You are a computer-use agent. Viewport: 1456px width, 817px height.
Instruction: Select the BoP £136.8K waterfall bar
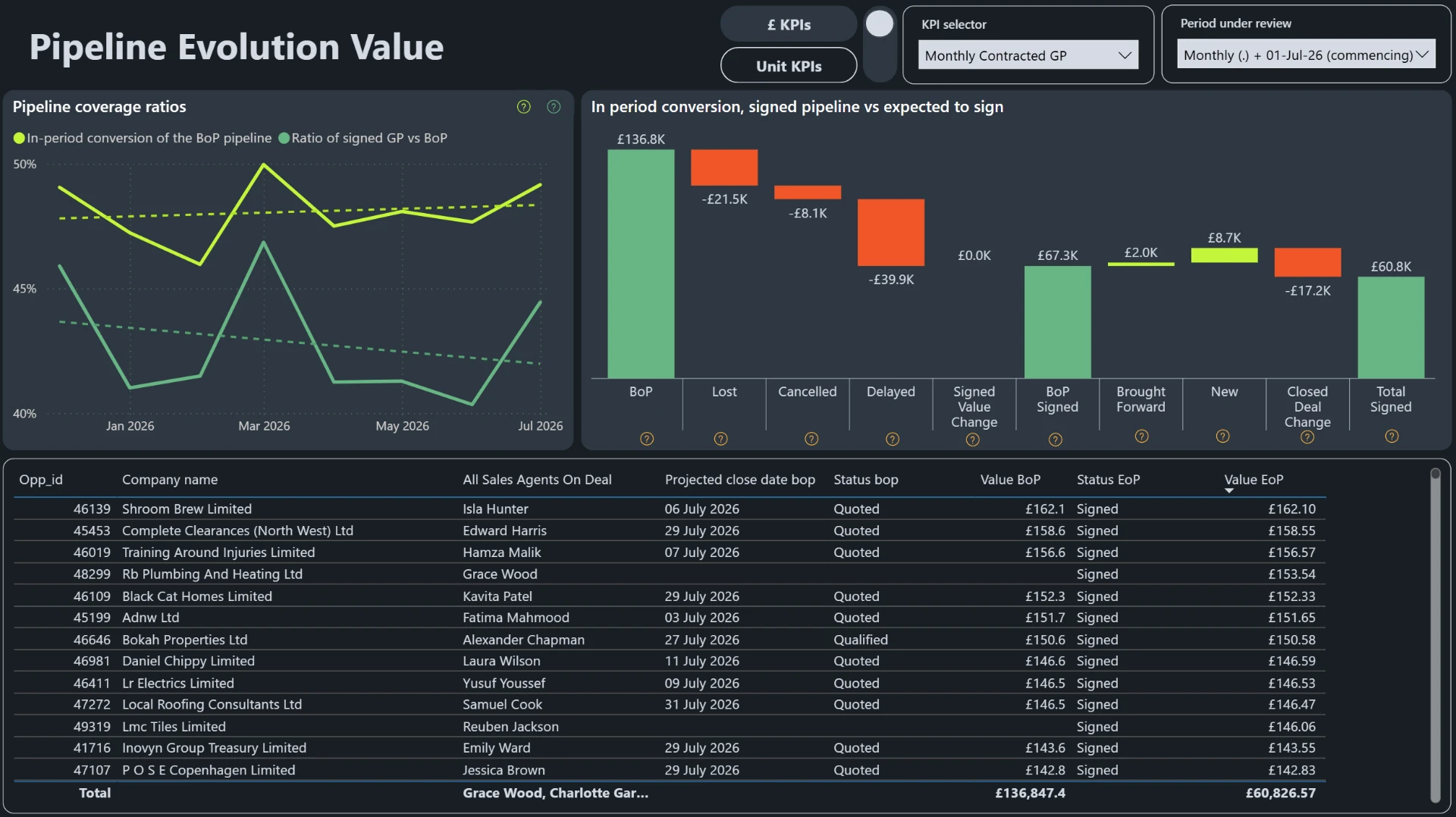[x=641, y=264]
